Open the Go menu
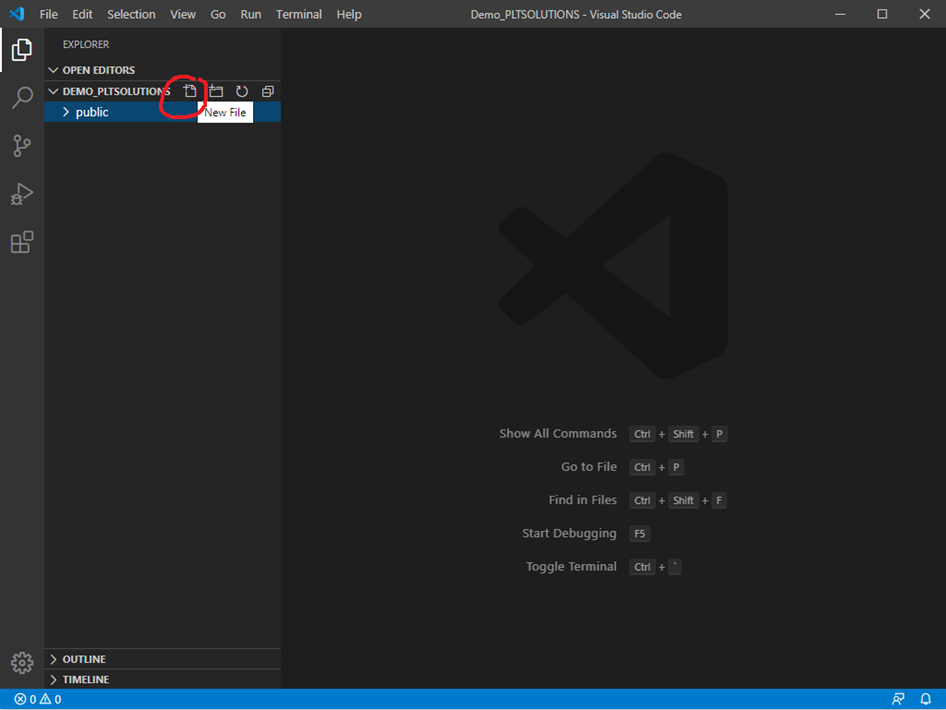 click(x=218, y=14)
